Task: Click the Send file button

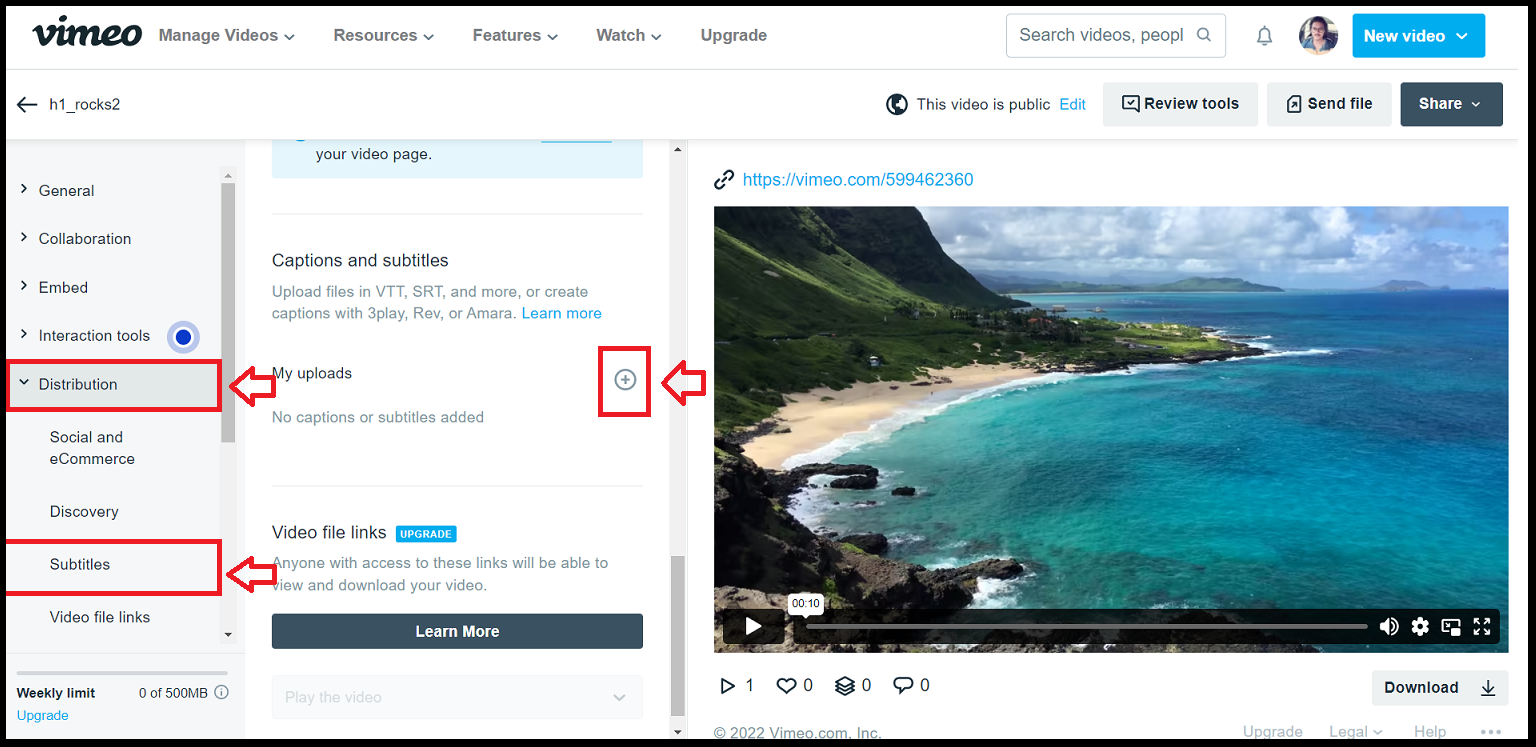Action: coord(1329,104)
